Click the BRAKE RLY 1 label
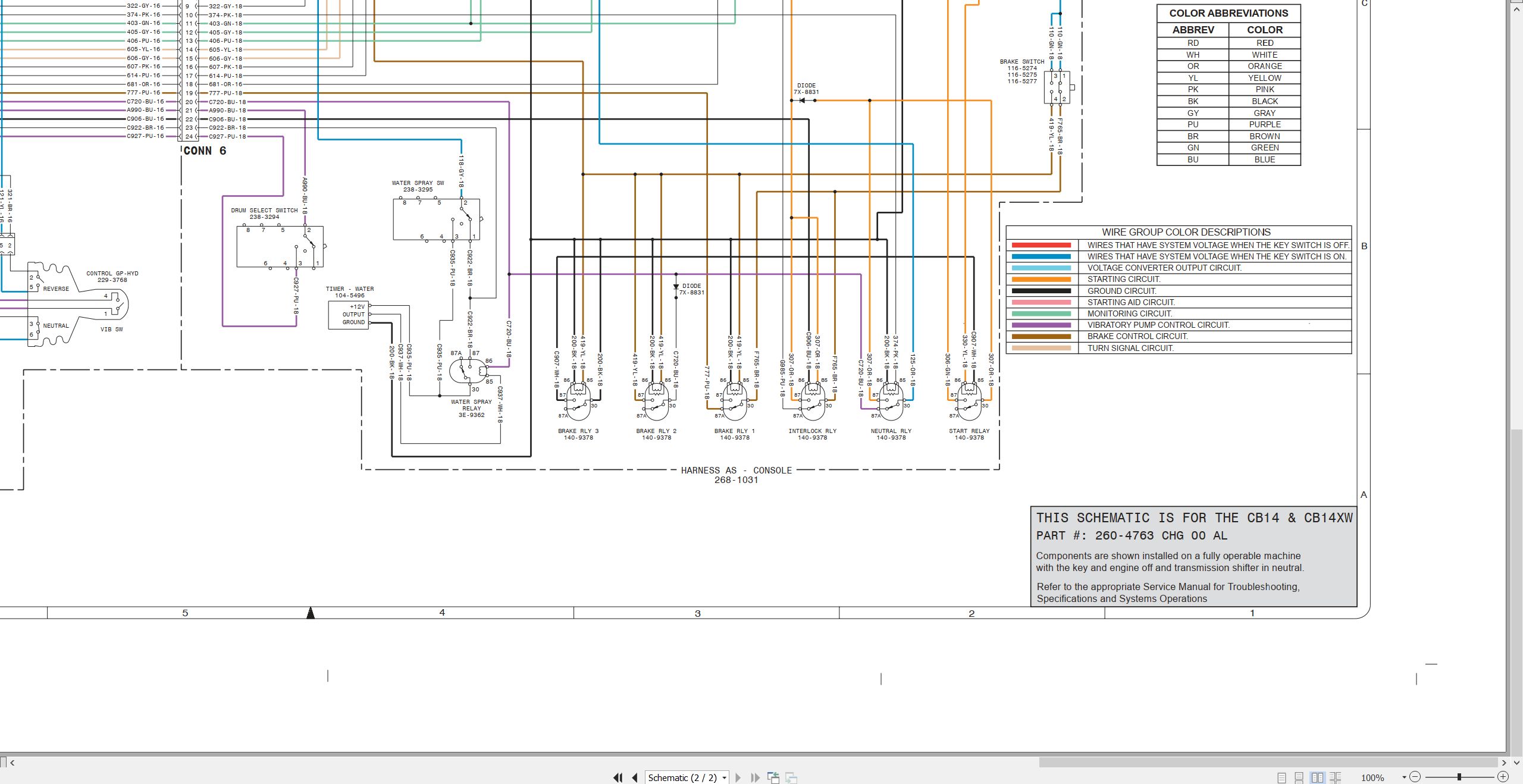This screenshot has width=1523, height=784. tap(735, 431)
